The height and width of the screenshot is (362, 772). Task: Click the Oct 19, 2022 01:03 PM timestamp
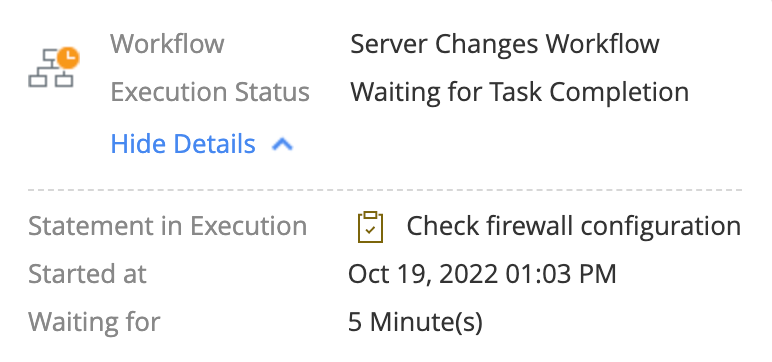coord(482,274)
